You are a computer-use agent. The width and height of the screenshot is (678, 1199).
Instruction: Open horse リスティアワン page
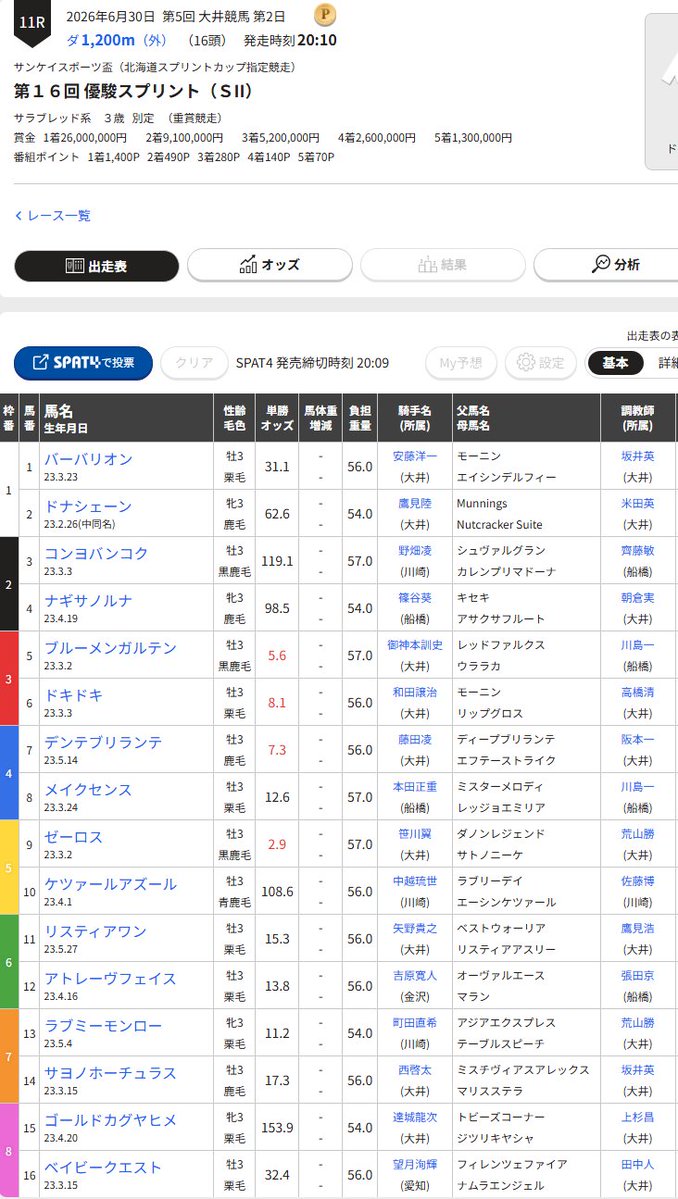(x=96, y=932)
